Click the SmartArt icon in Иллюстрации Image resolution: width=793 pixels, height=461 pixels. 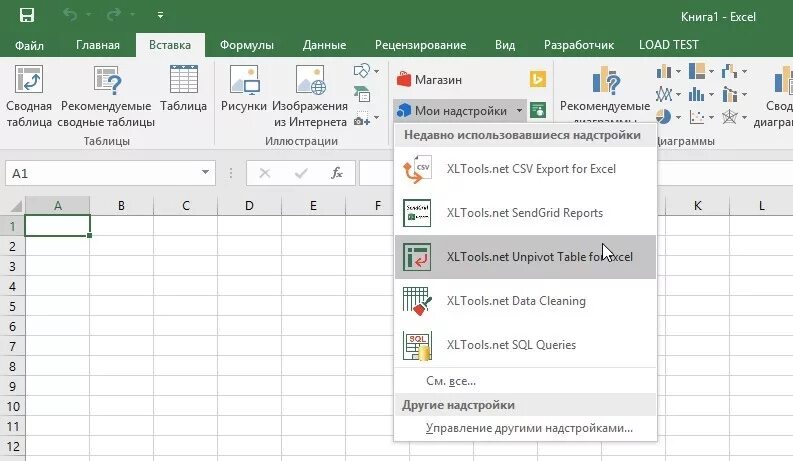pos(362,94)
